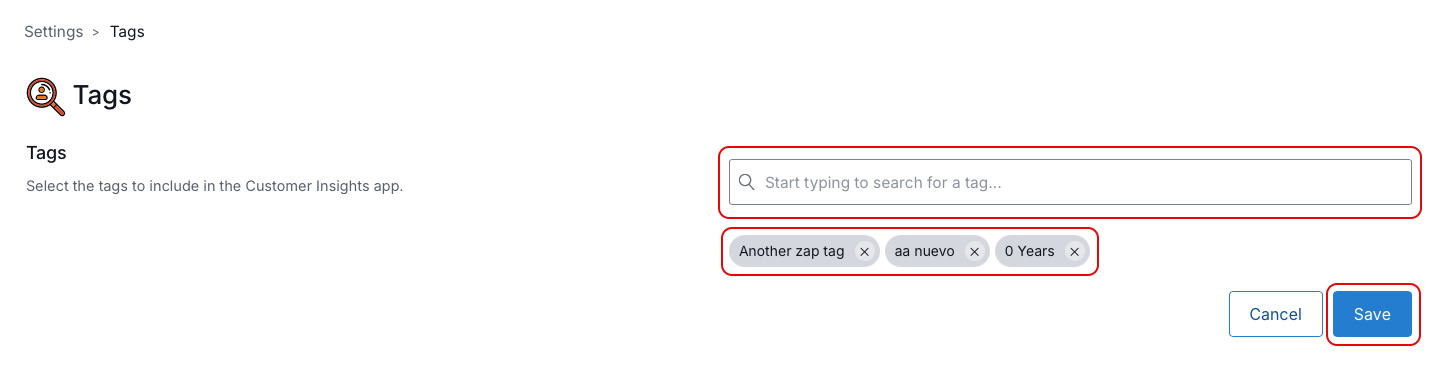Select the Tags breadcrumb item
The height and width of the screenshot is (370, 1432).
pyautogui.click(x=127, y=32)
